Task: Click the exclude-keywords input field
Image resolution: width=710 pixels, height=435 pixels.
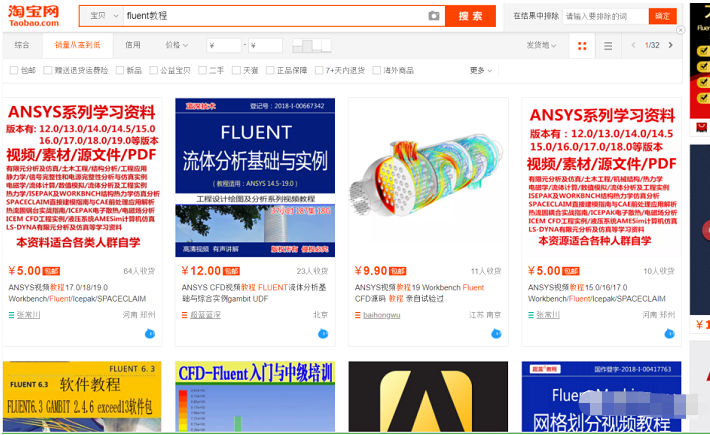Action: pyautogui.click(x=605, y=16)
